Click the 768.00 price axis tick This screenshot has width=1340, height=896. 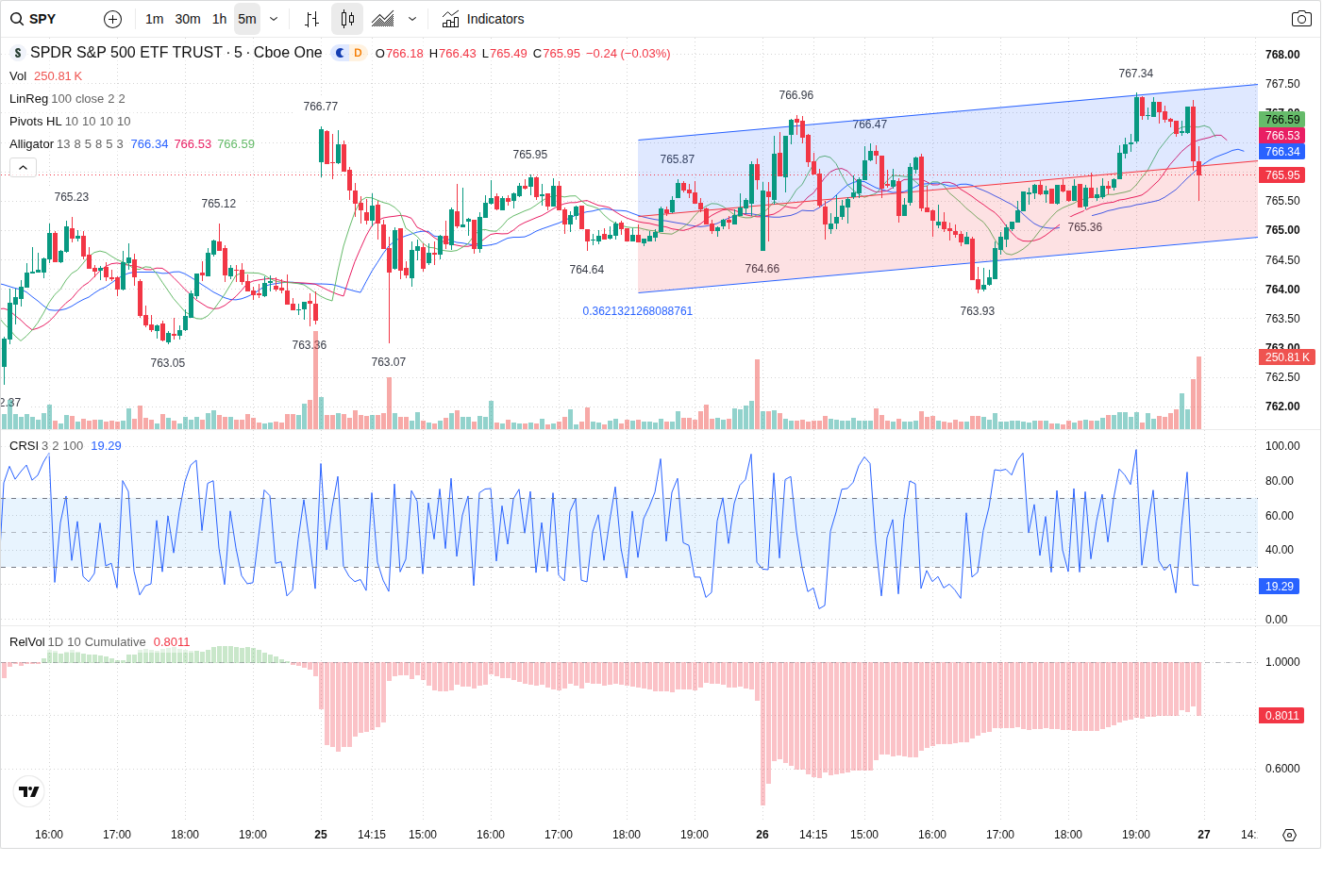[1282, 55]
